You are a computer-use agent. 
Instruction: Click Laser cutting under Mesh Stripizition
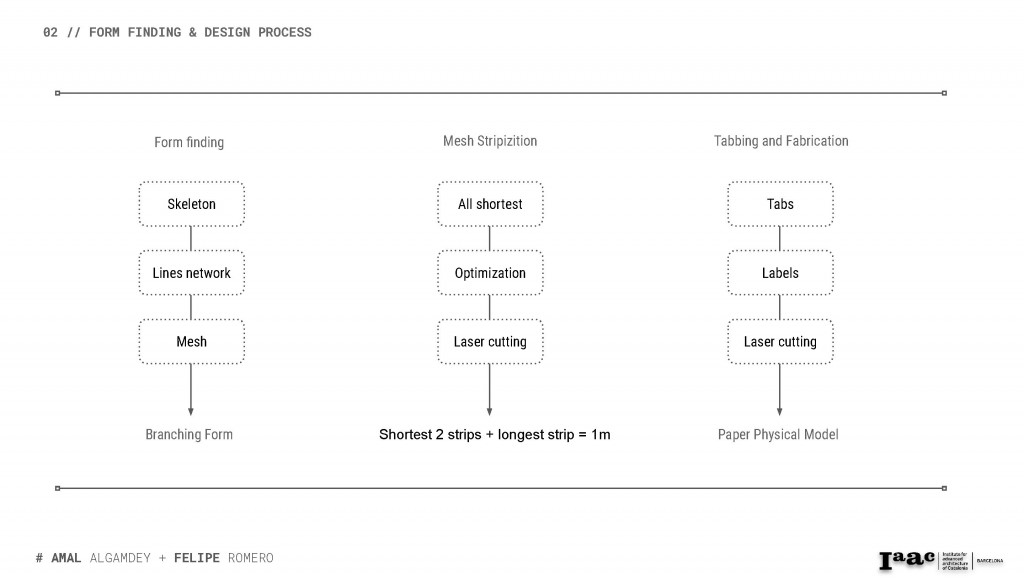pyautogui.click(x=490, y=342)
